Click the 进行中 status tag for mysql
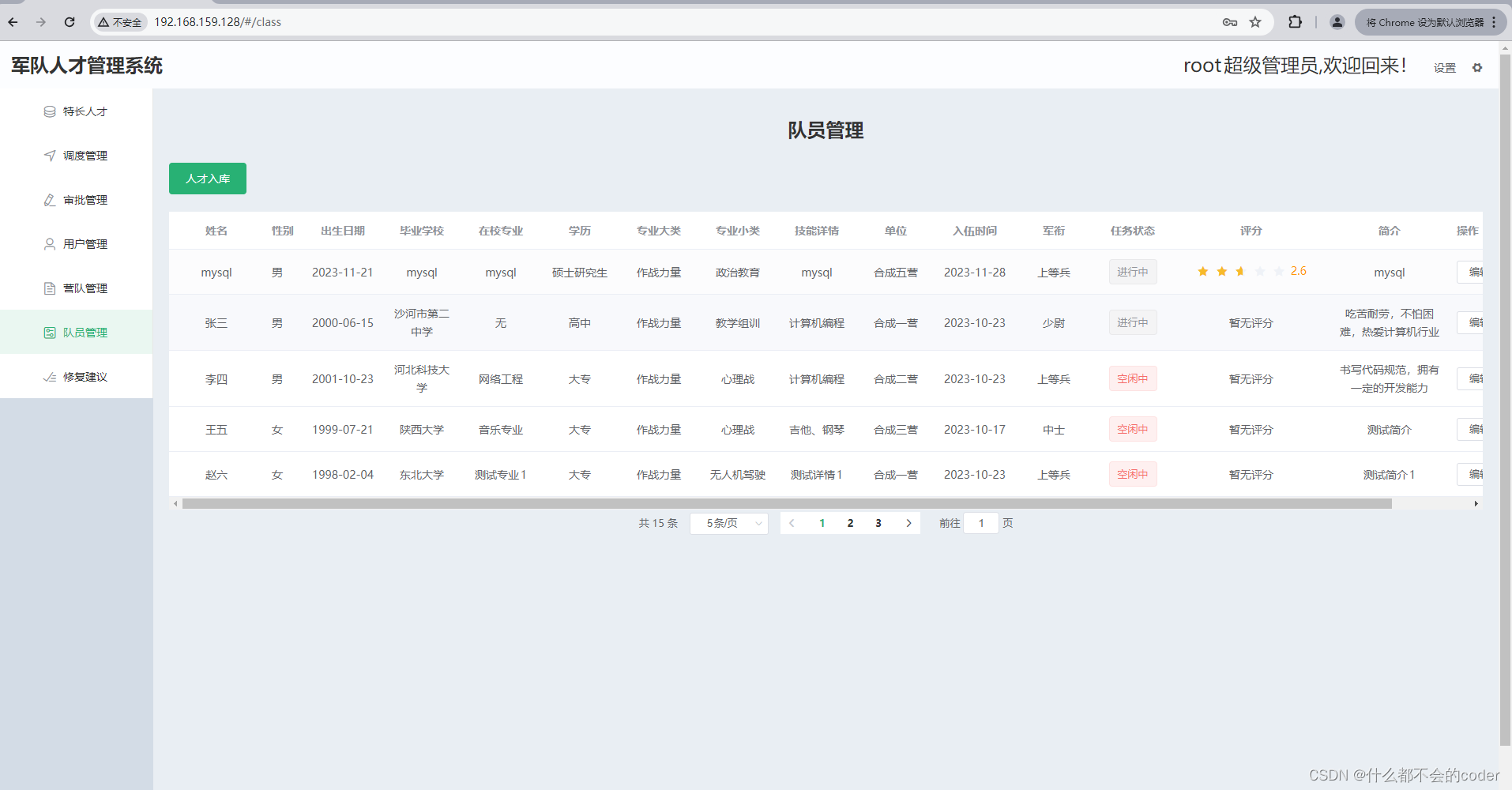Viewport: 1512px width, 790px height. coord(1133,272)
